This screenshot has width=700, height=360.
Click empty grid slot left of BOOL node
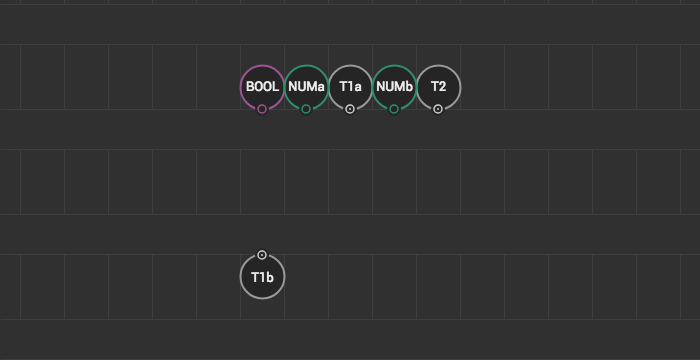pos(219,77)
